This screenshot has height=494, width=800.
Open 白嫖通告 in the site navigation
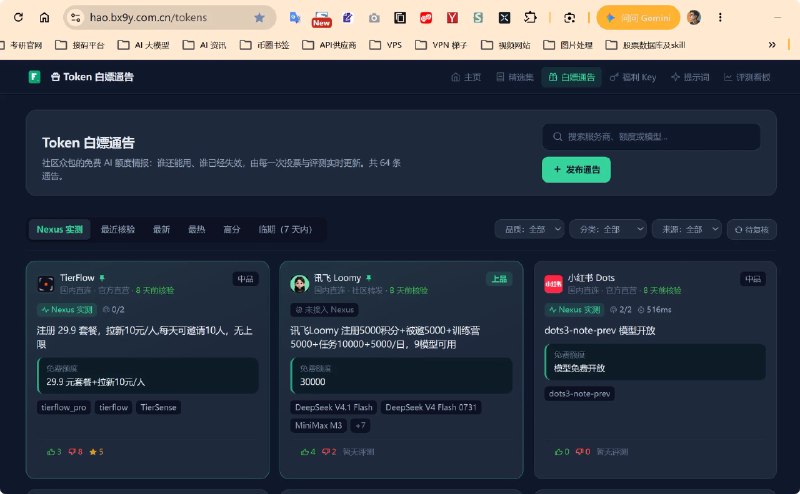coord(571,77)
